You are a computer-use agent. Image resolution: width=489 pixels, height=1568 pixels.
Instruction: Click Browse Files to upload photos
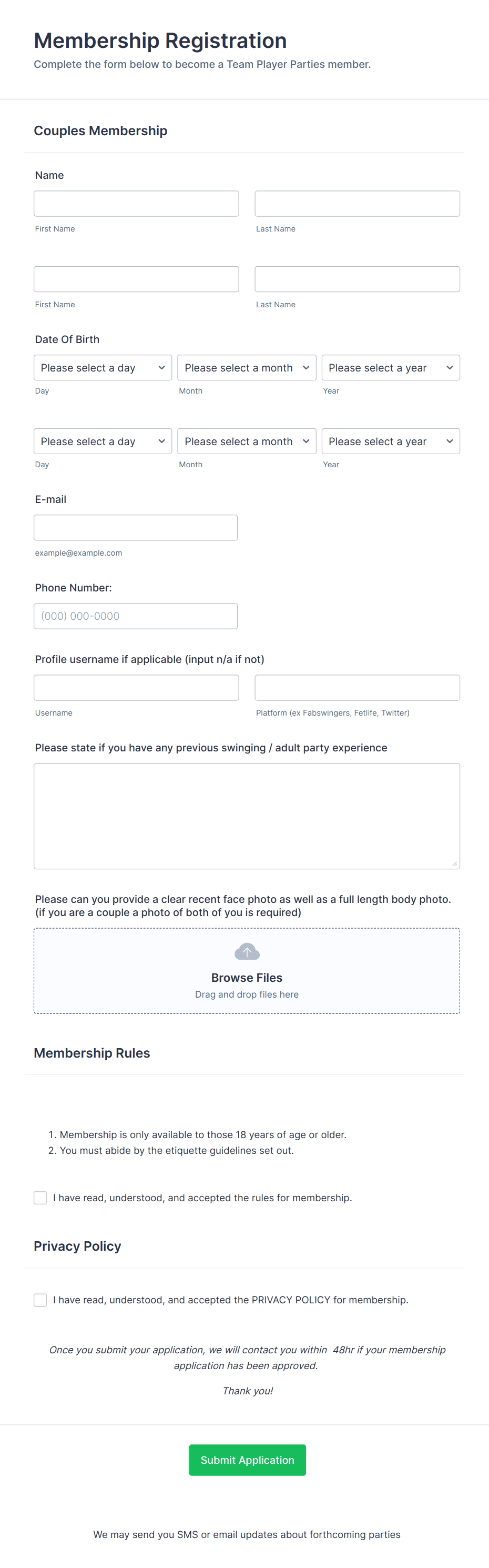pos(246,977)
